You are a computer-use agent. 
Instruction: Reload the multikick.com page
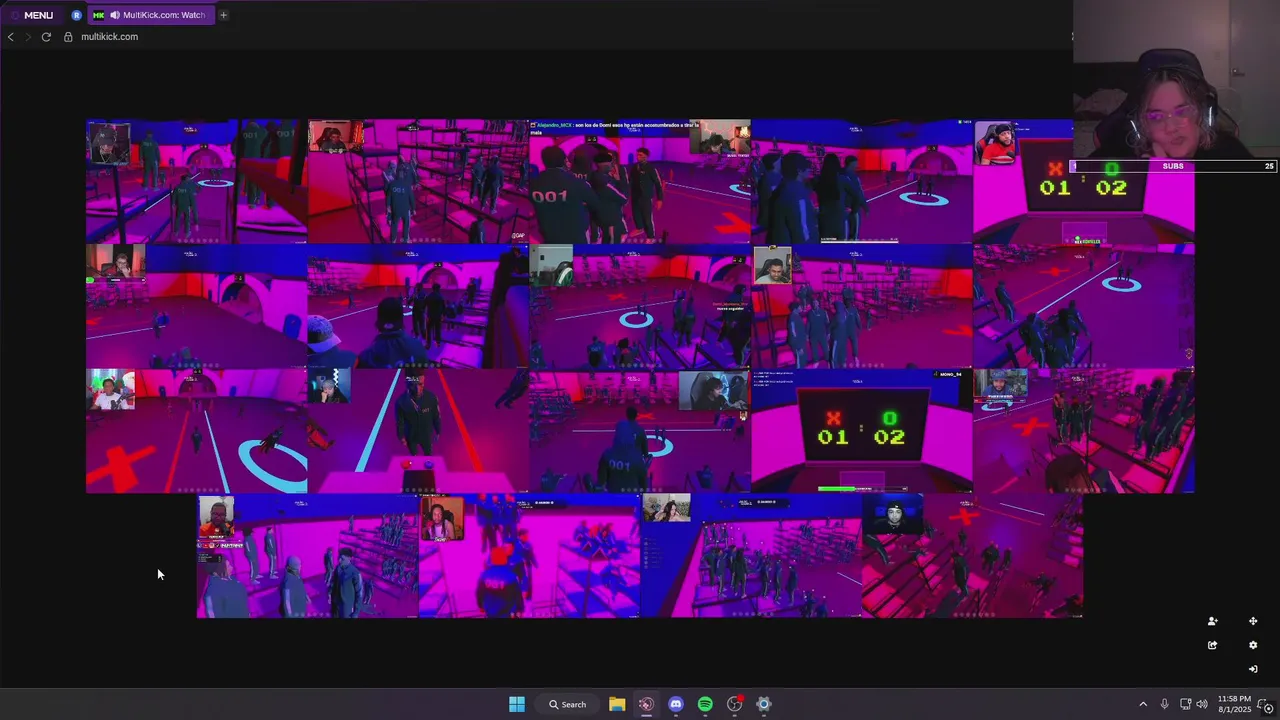coord(46,37)
